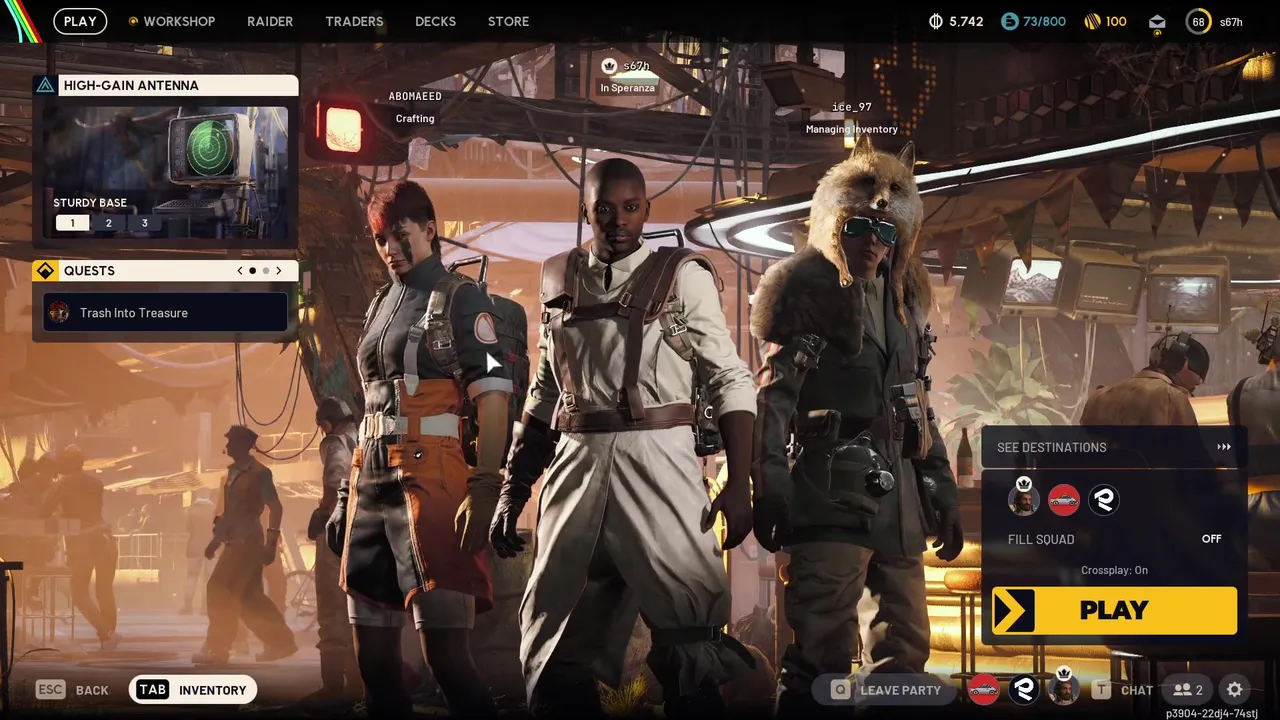Click the coin currency icon beside 5.742
The height and width of the screenshot is (720, 1280).
click(x=936, y=21)
